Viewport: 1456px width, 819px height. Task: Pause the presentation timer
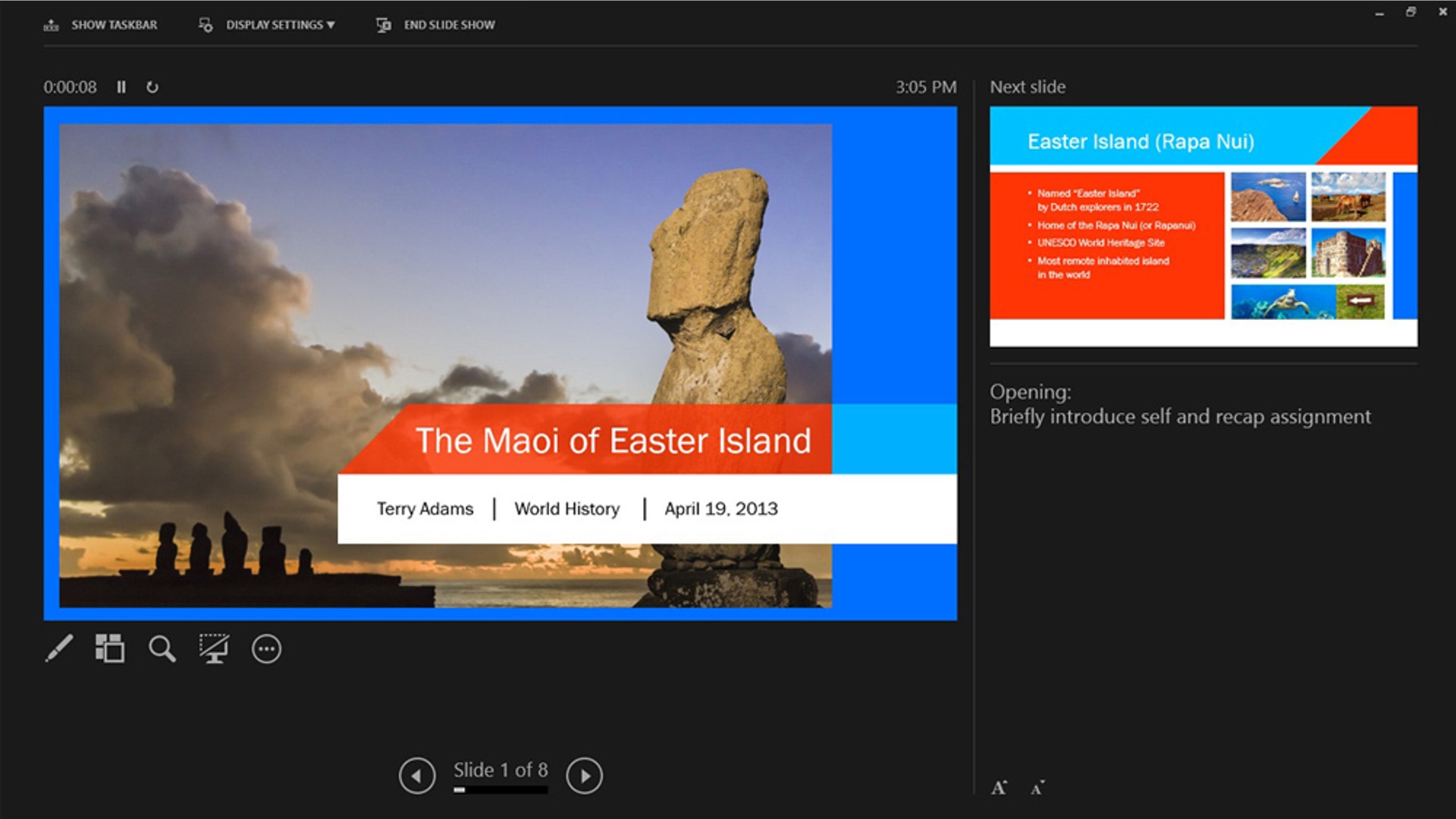pos(121,87)
